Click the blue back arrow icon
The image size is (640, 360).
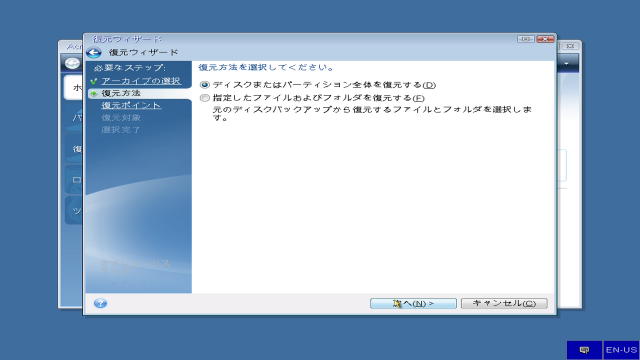(x=93, y=53)
